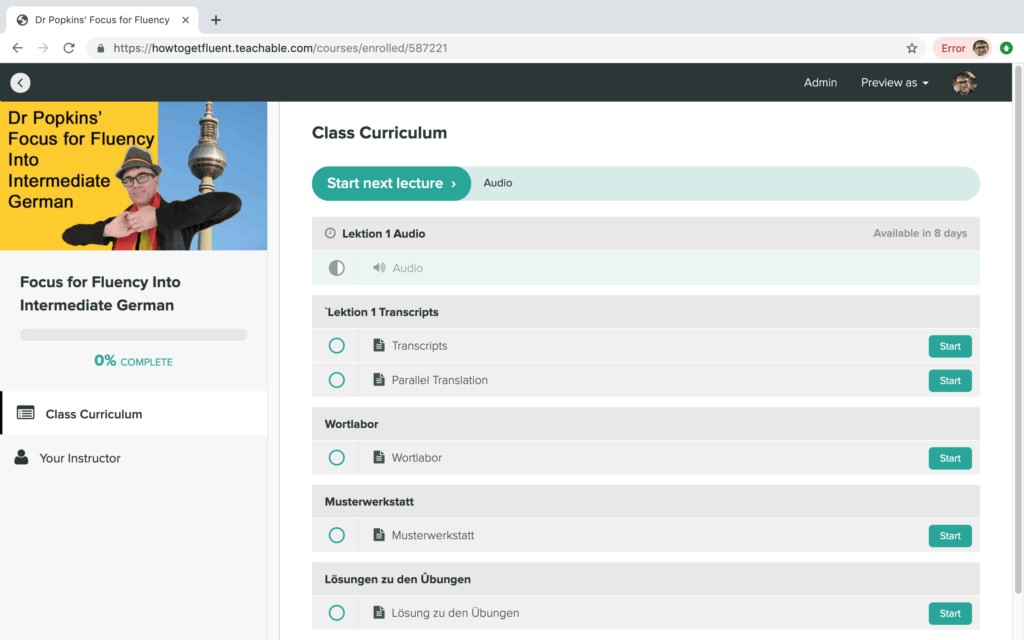
Task: Reload the page with browser refresh icon
Action: tap(69, 48)
